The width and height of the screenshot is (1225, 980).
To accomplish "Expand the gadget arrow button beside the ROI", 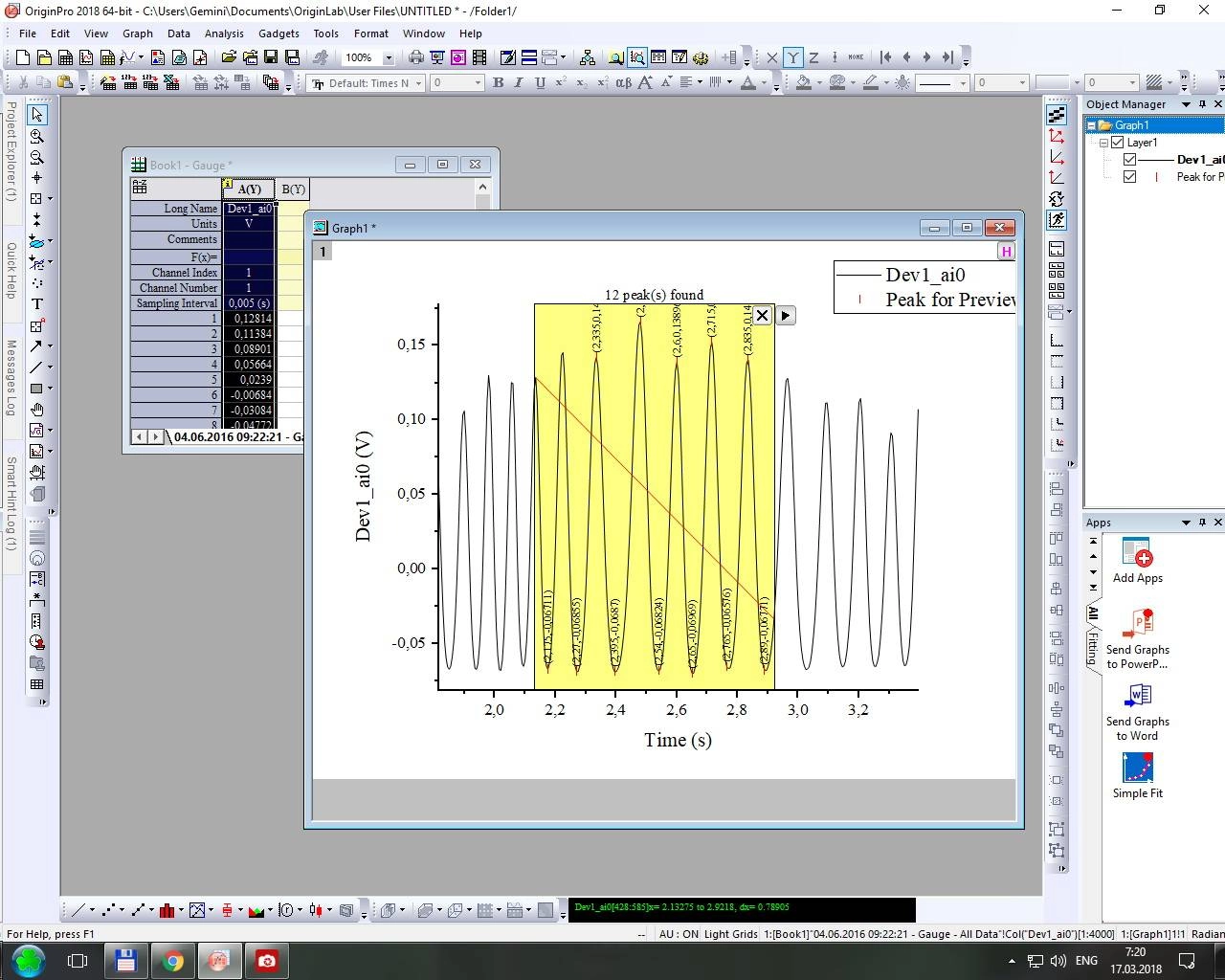I will (785, 315).
